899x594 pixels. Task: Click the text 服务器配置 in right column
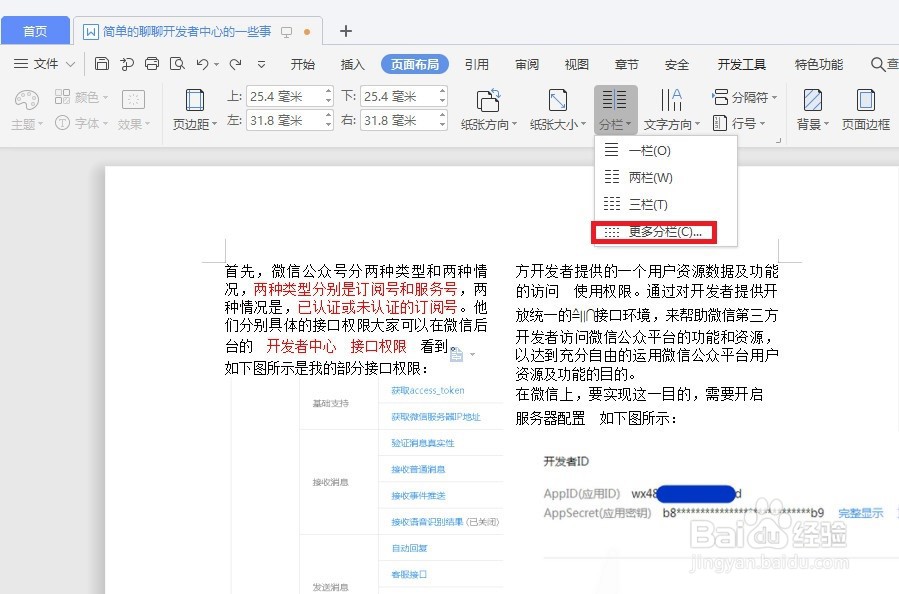pos(550,419)
